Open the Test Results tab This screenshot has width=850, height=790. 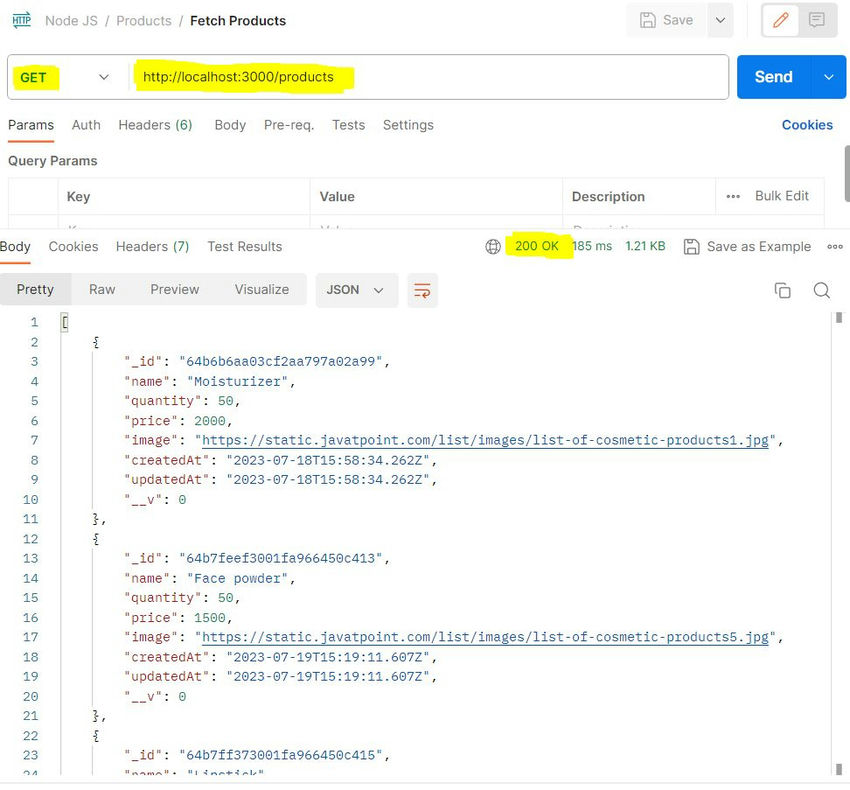coord(244,247)
